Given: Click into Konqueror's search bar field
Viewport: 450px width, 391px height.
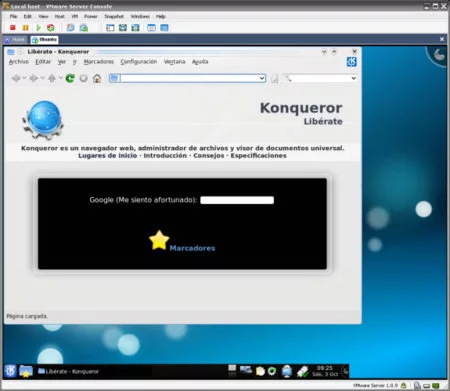Looking at the screenshot, I should (321, 78).
